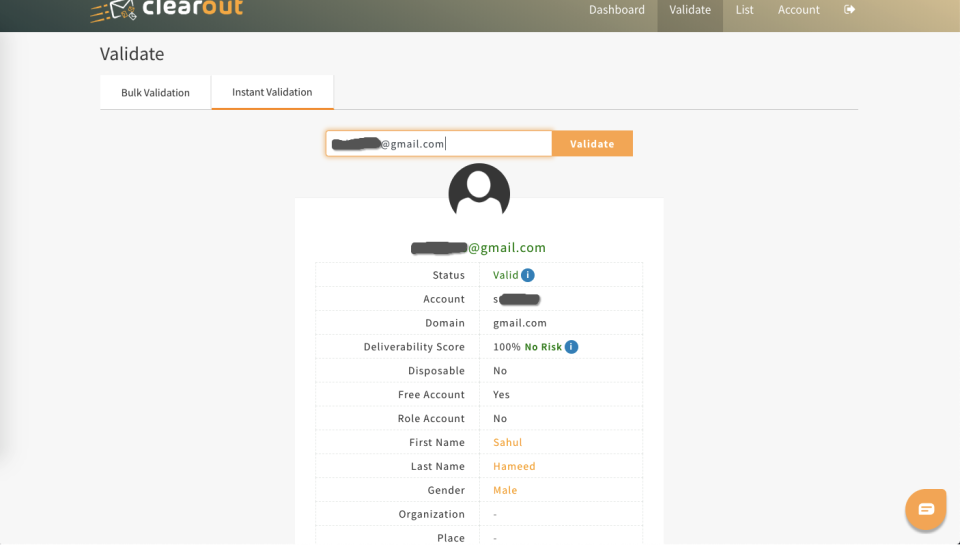The width and height of the screenshot is (960, 545).
Task: Click the logout icon in header
Action: pos(850,10)
